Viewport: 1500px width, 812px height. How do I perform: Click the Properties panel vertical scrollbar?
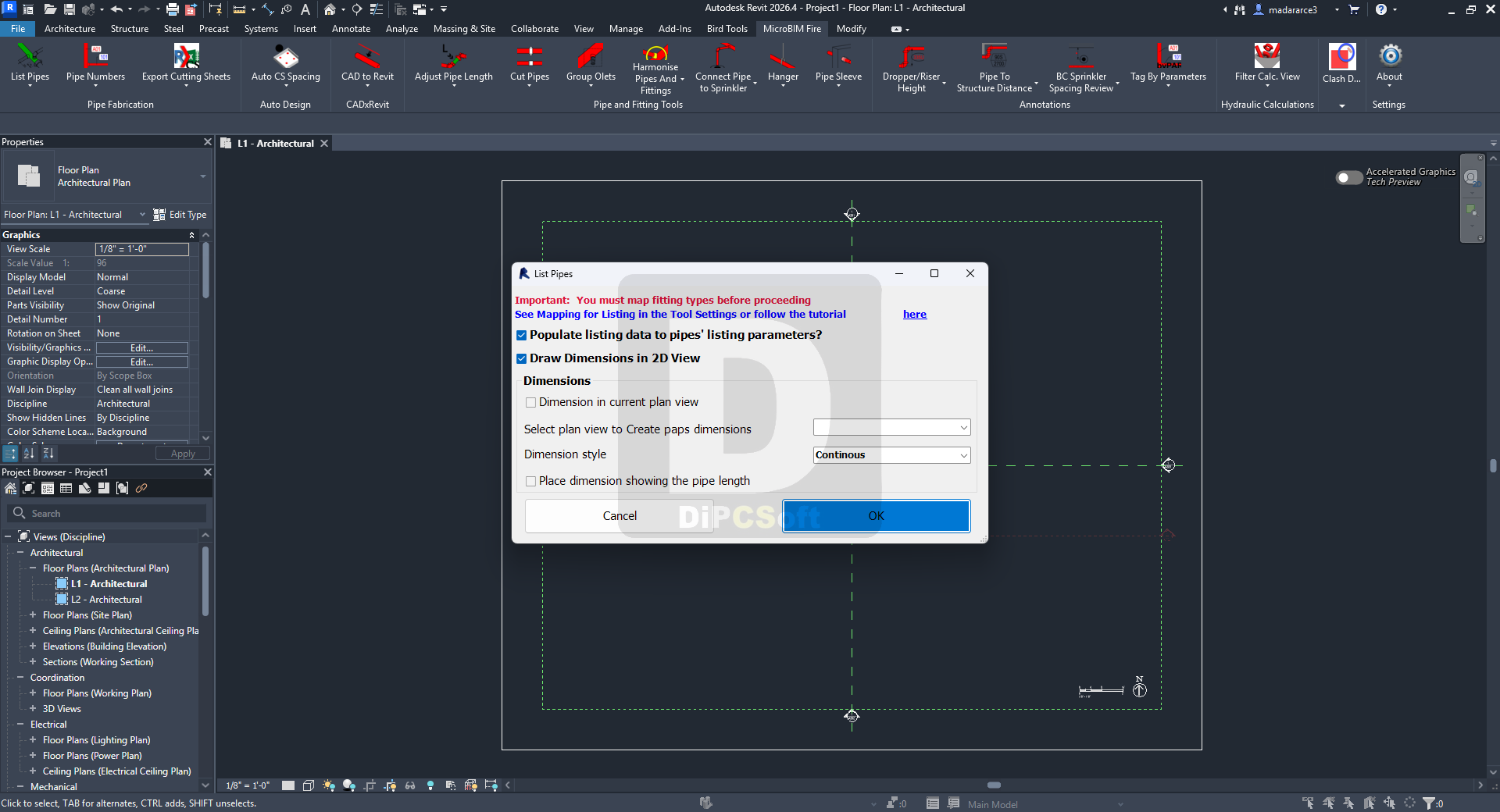coord(205,270)
